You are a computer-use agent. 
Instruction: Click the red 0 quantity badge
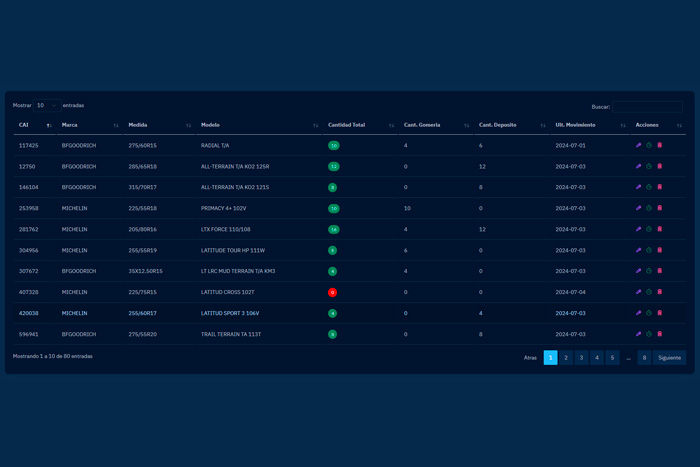click(332, 292)
